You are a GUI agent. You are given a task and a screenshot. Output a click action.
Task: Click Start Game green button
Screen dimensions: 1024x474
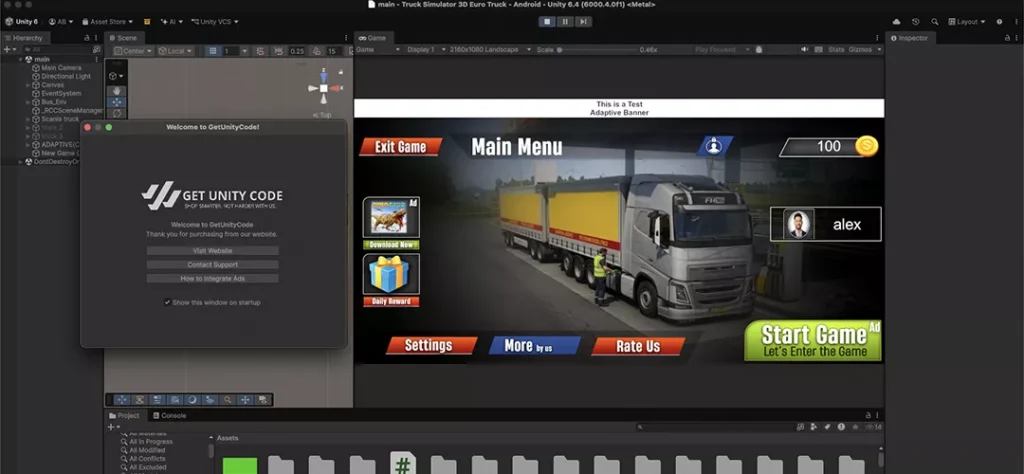[x=813, y=341]
